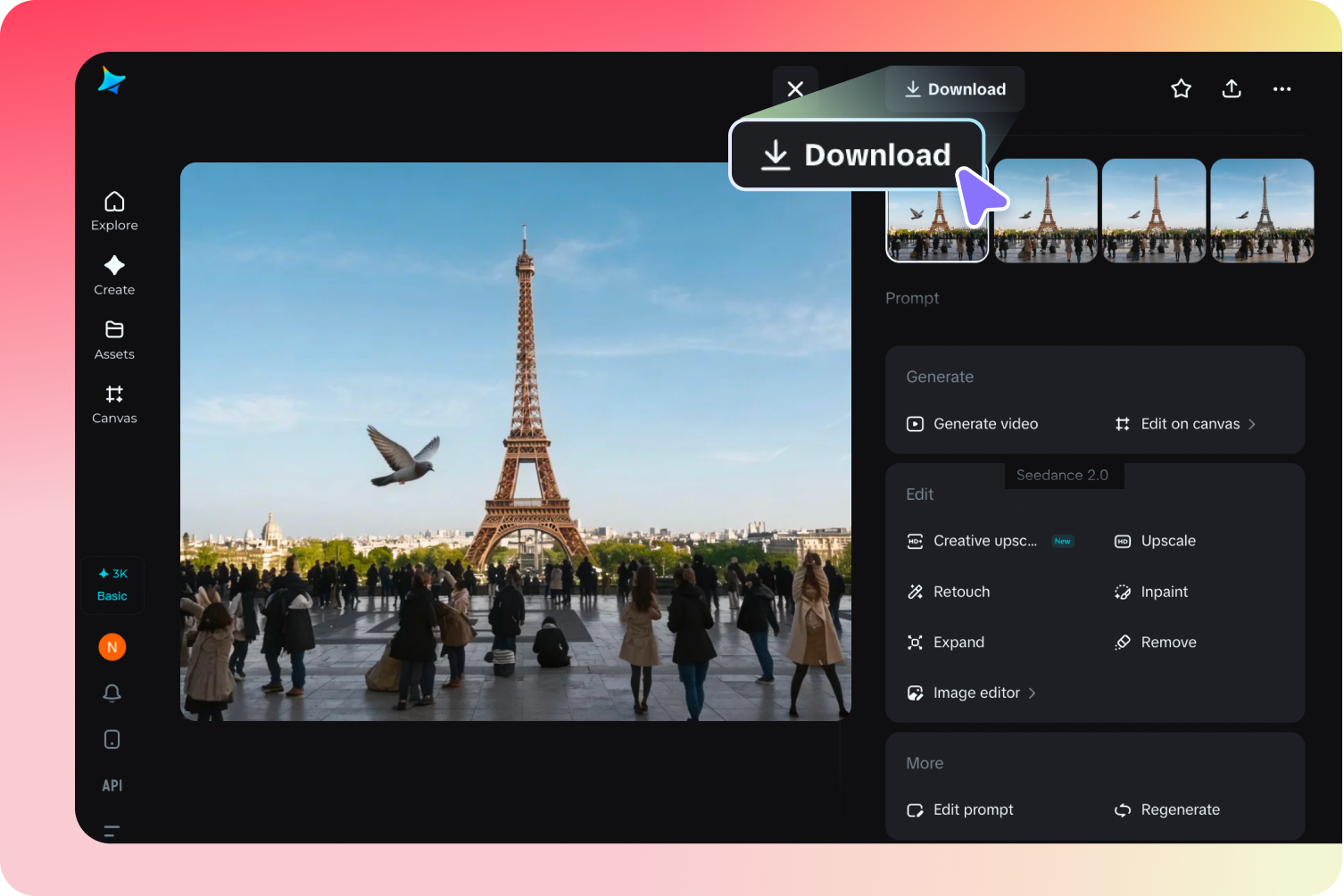Open the Create section

(x=114, y=276)
